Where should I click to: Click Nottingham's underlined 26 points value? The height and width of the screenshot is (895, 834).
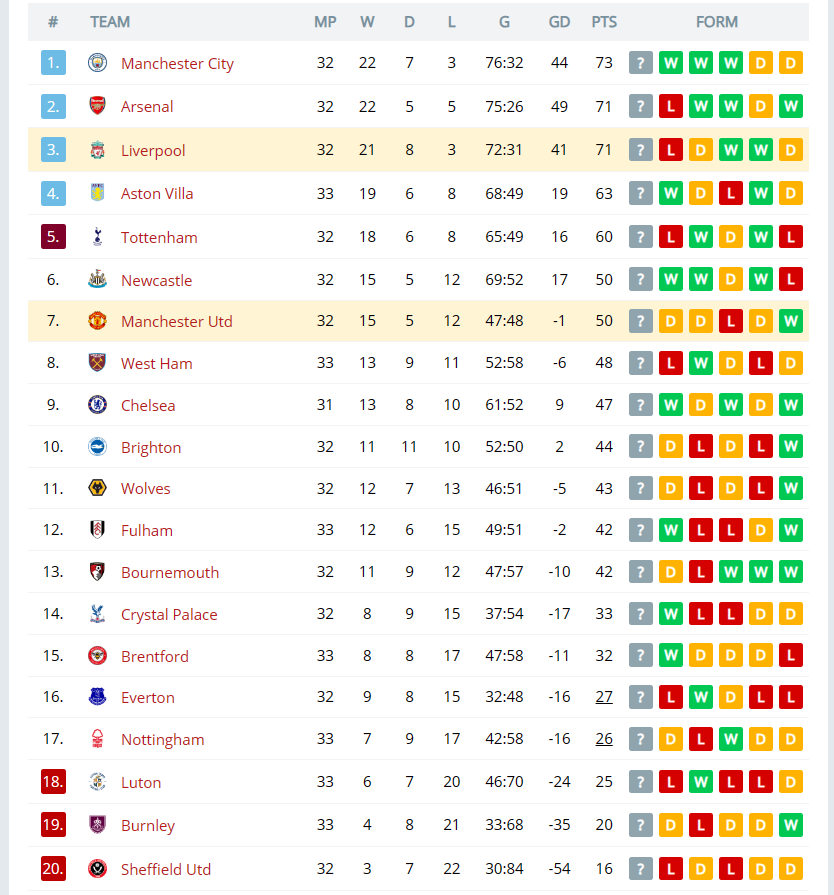[604, 739]
